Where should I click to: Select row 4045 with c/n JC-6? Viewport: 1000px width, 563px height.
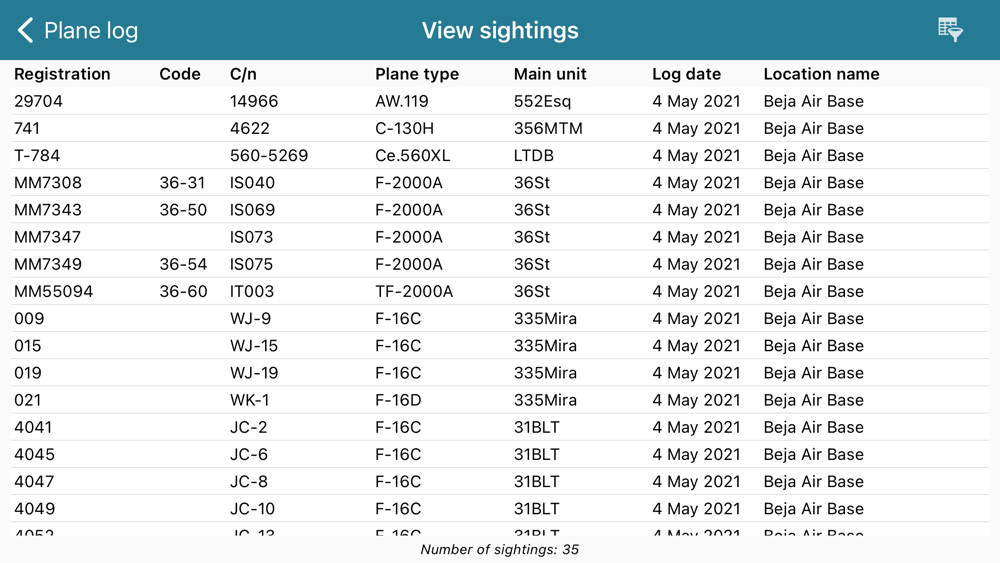[x=500, y=455]
